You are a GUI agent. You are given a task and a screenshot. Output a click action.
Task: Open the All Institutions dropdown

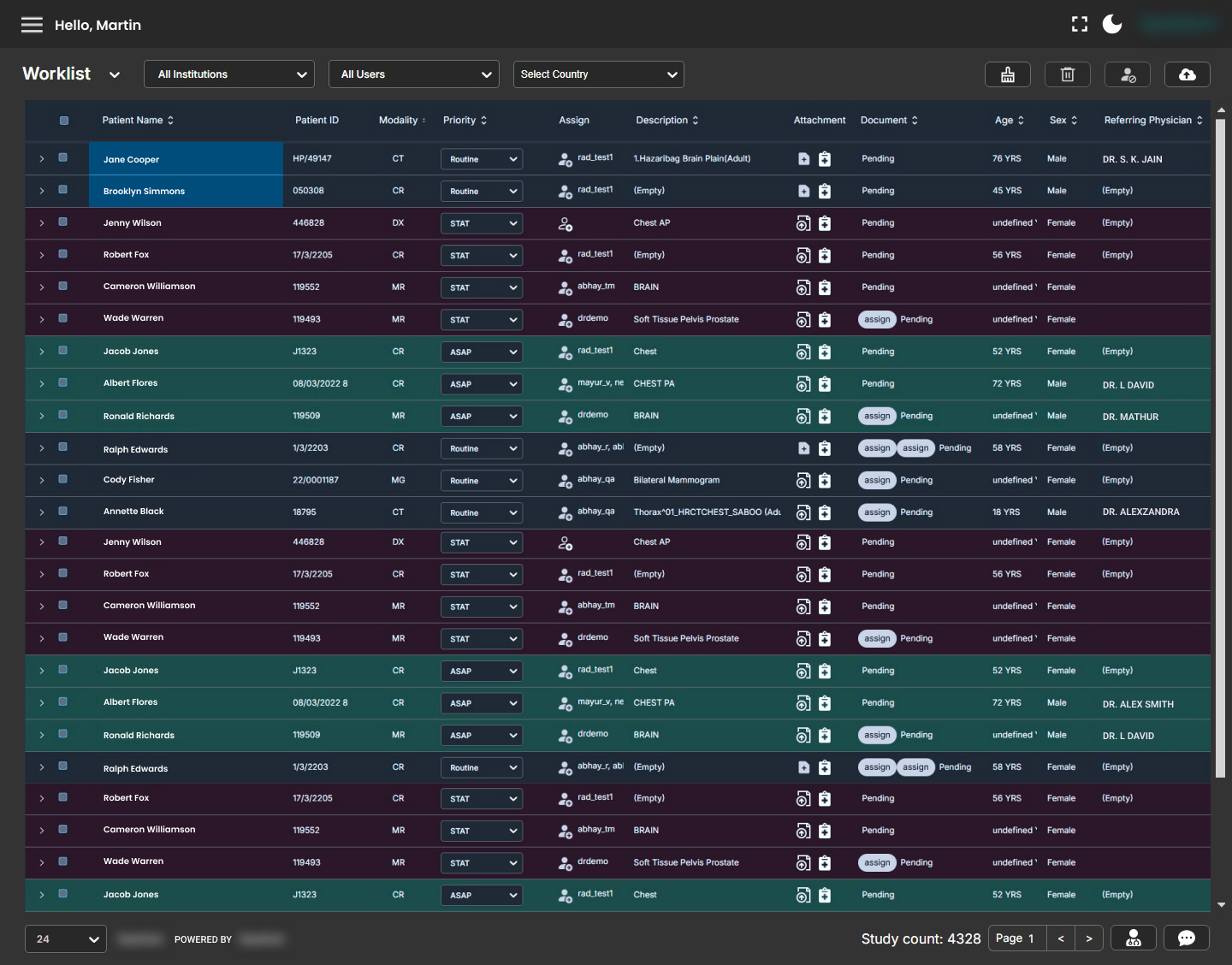point(229,74)
